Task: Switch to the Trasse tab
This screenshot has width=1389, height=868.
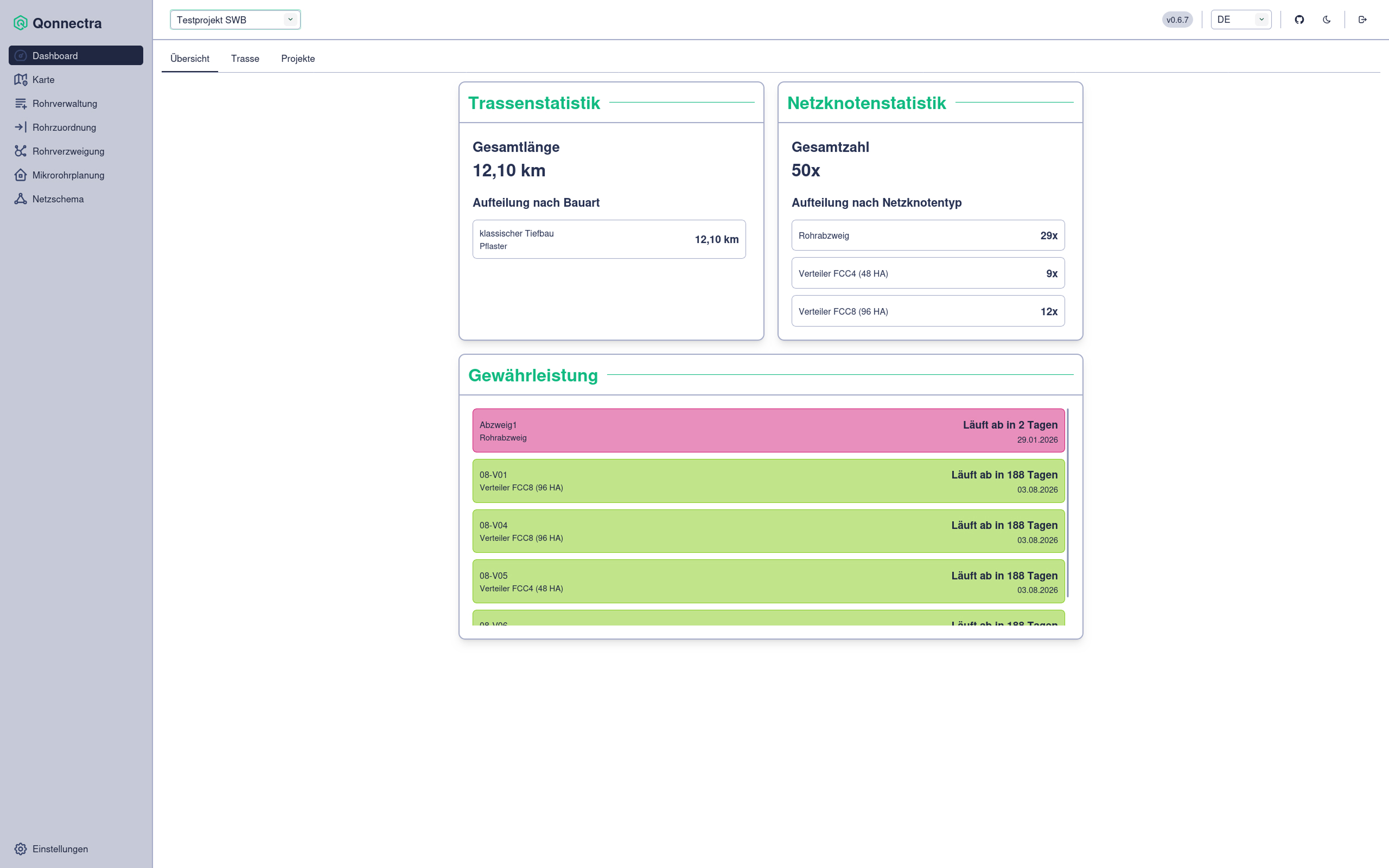Action: 245,58
